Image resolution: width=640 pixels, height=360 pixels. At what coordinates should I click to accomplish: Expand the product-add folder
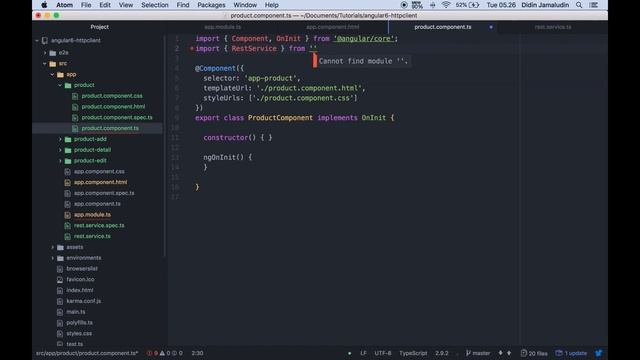click(60, 139)
